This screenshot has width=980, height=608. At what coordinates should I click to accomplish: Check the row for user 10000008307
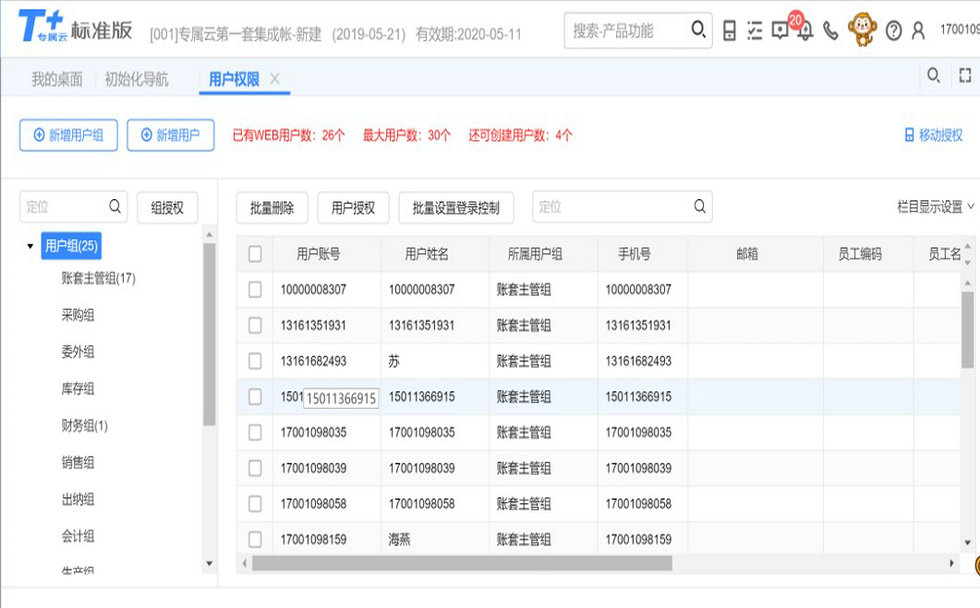[255, 289]
